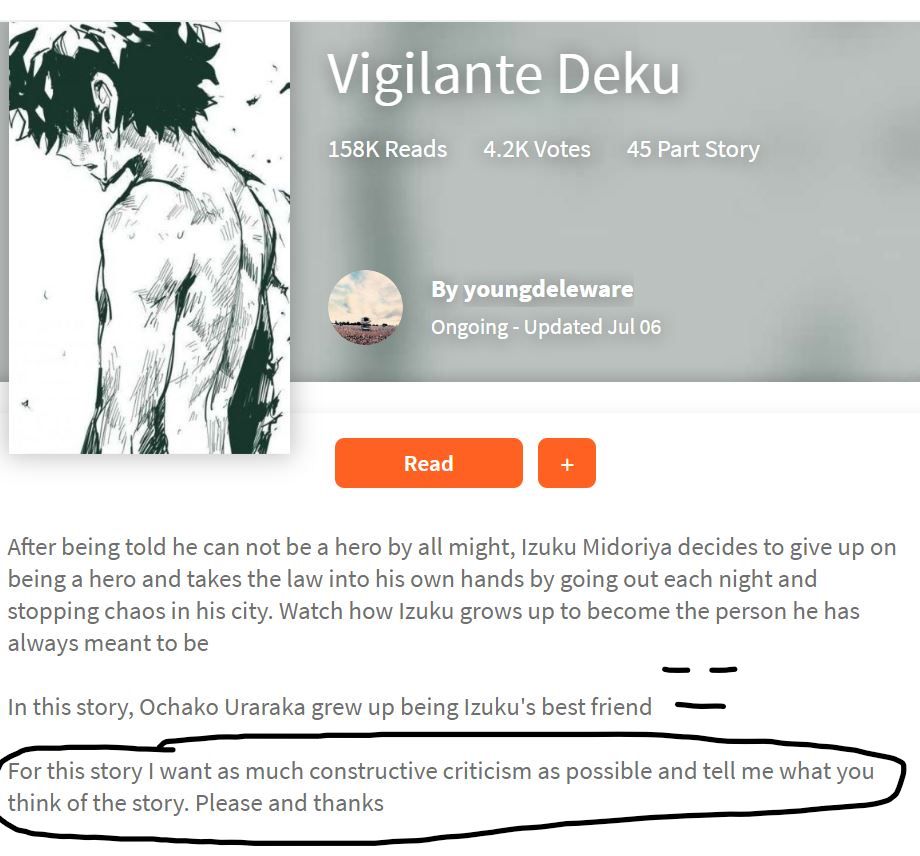Click the description line starting 'After being told'
The width and height of the screenshot is (920, 856).
click(452, 547)
